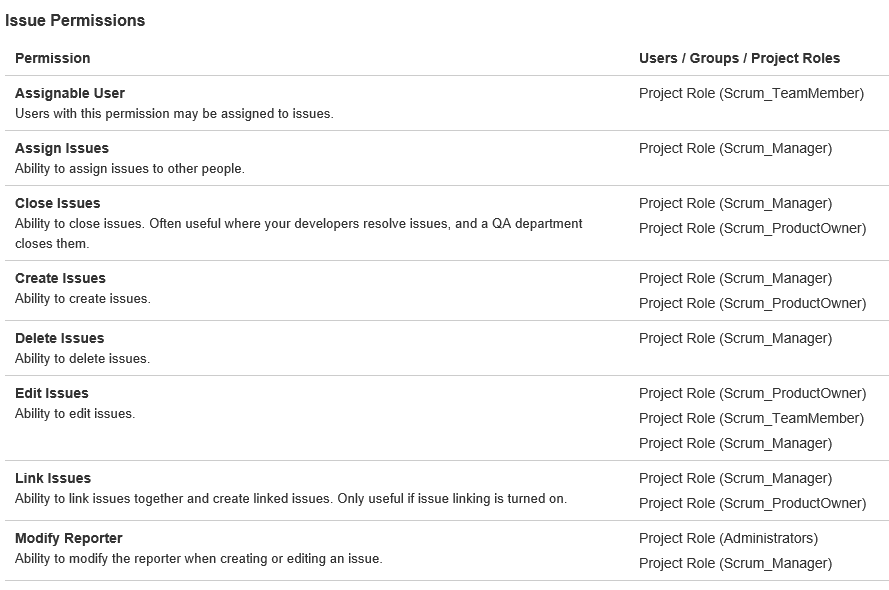Click Scrum_Manager role beside Assign Issues

click(735, 148)
